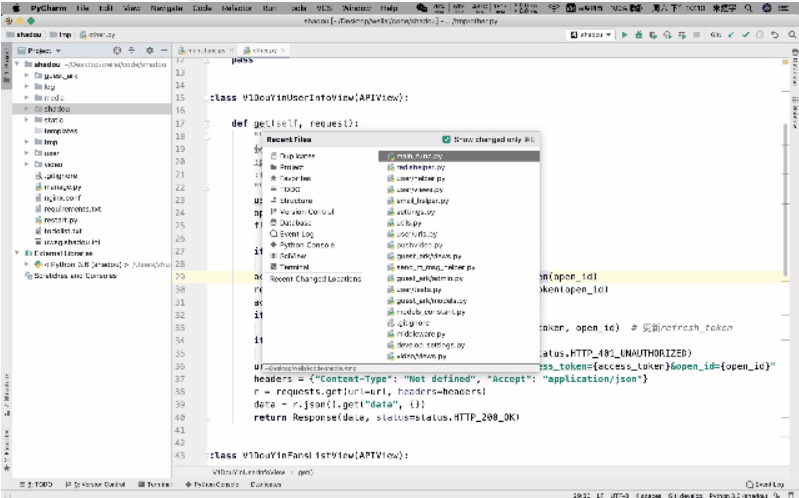
Task: Open WeChat icon in macOS menu bar
Action: [x=421, y=8]
